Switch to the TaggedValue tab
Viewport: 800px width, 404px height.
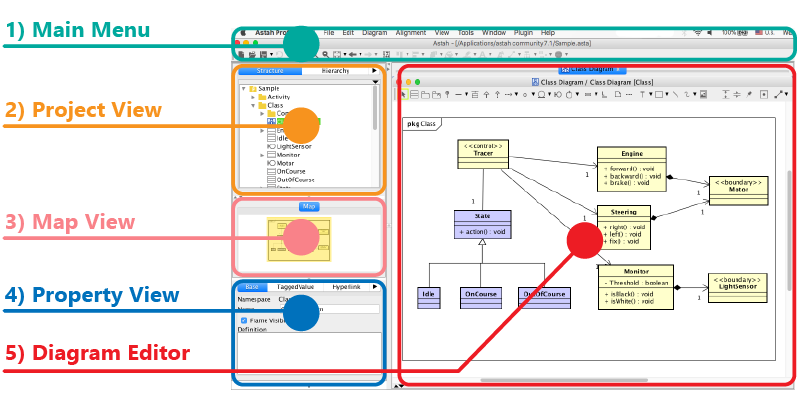pos(295,287)
